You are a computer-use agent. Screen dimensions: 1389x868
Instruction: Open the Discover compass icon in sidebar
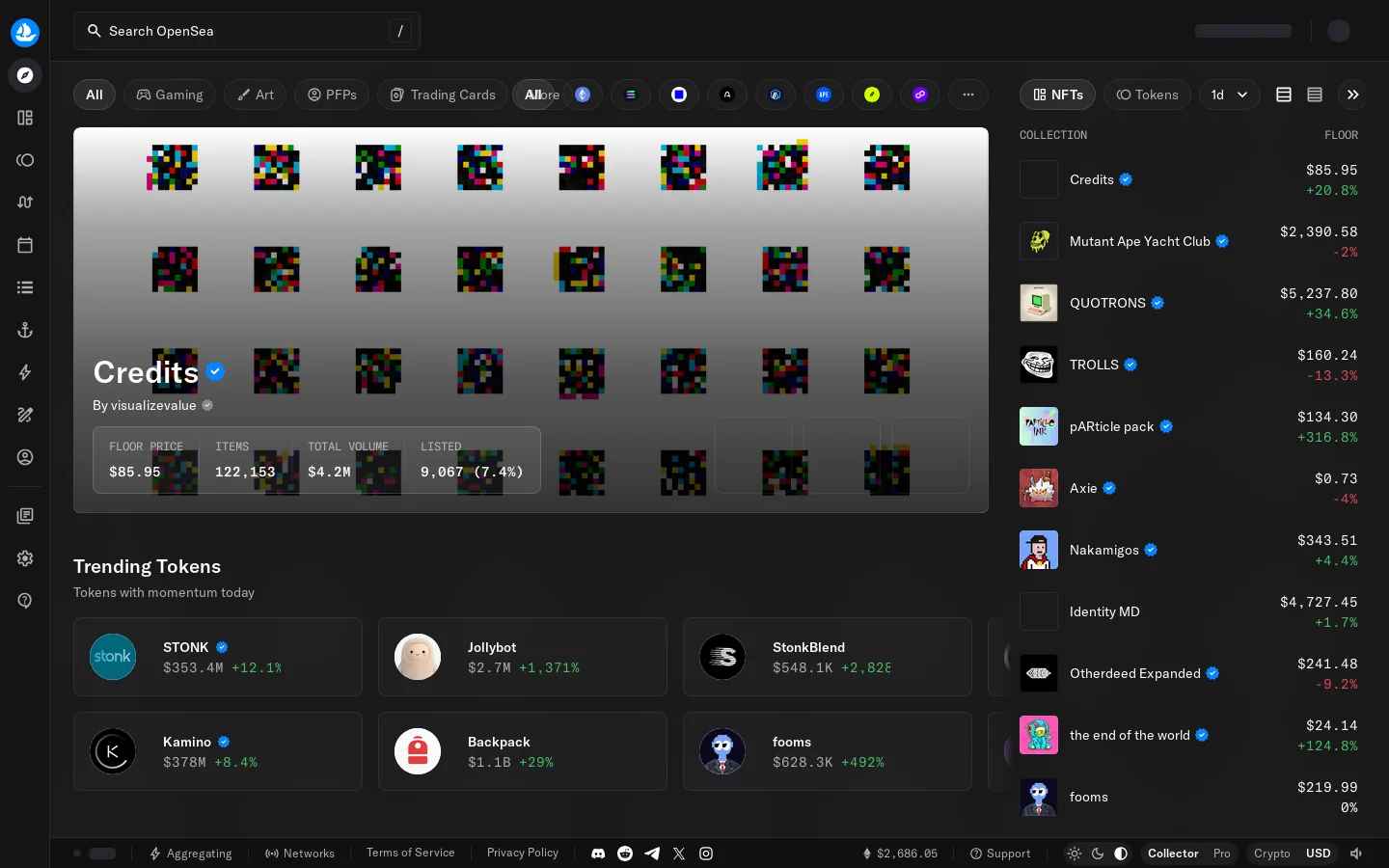[x=25, y=75]
